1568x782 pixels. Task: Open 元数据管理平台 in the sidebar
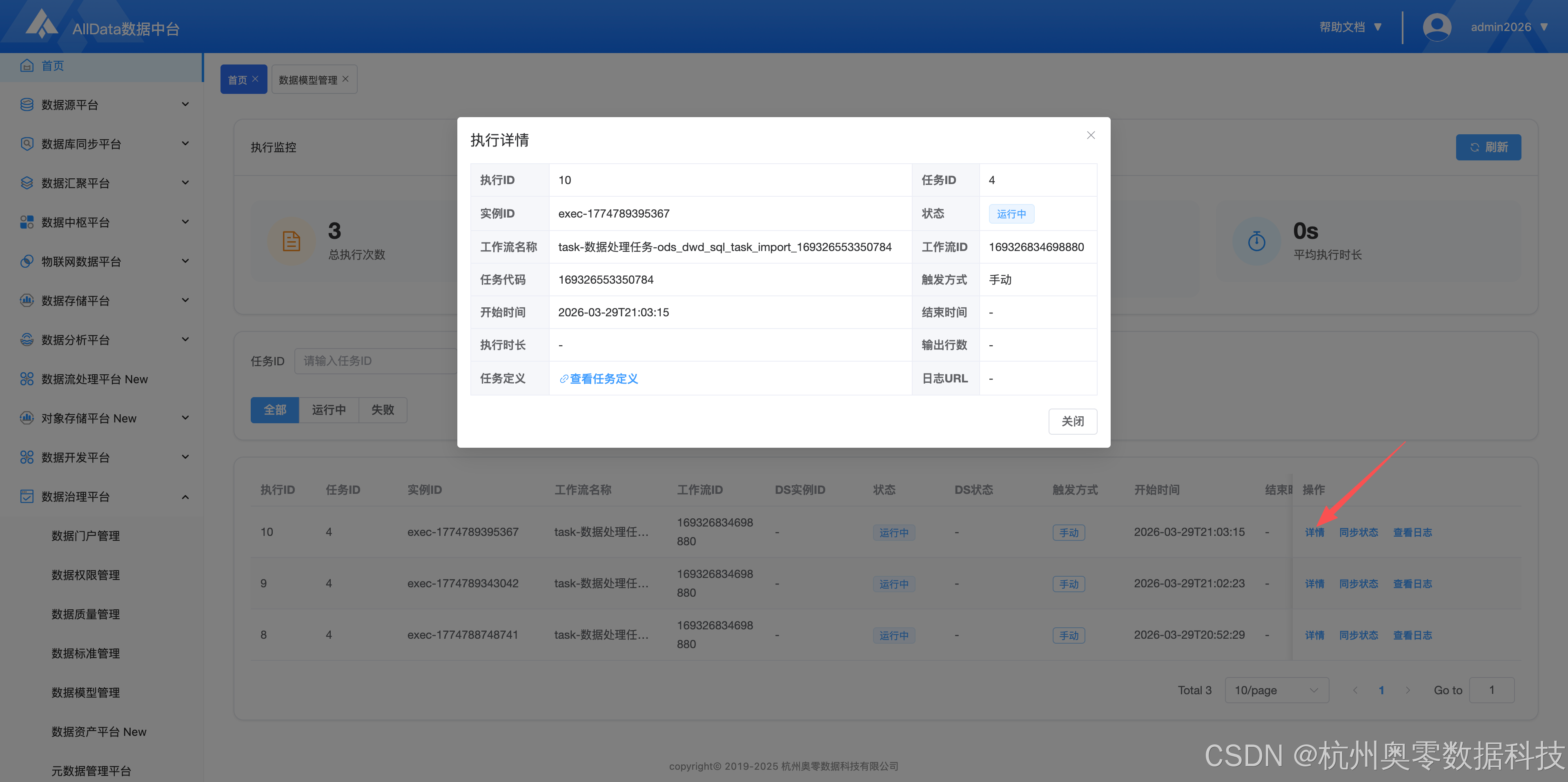[91, 771]
